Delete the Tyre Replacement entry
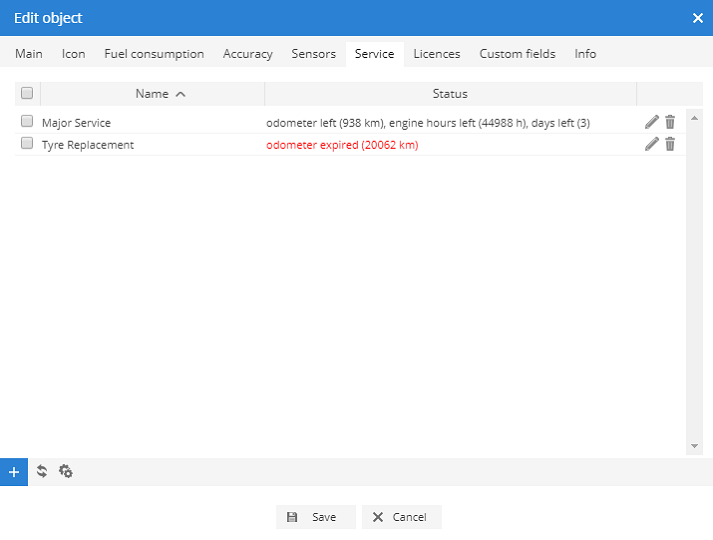Screen dimensions: 713x540 pos(670,144)
